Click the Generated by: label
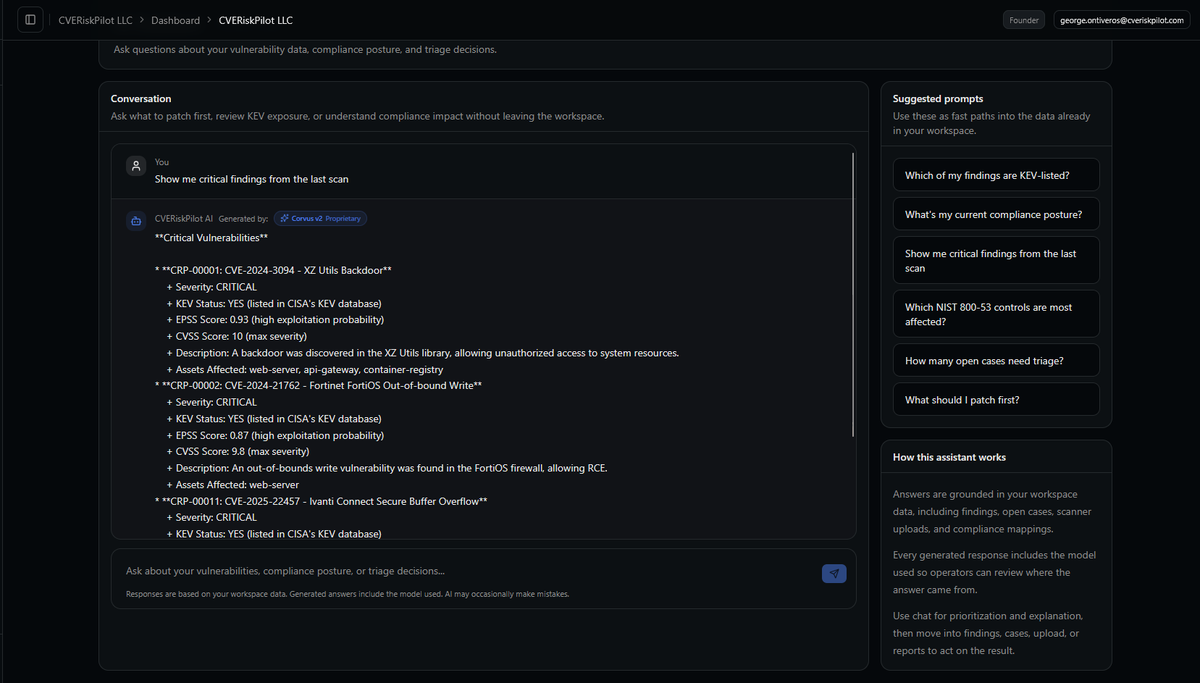1200x683 pixels. [x=243, y=218]
